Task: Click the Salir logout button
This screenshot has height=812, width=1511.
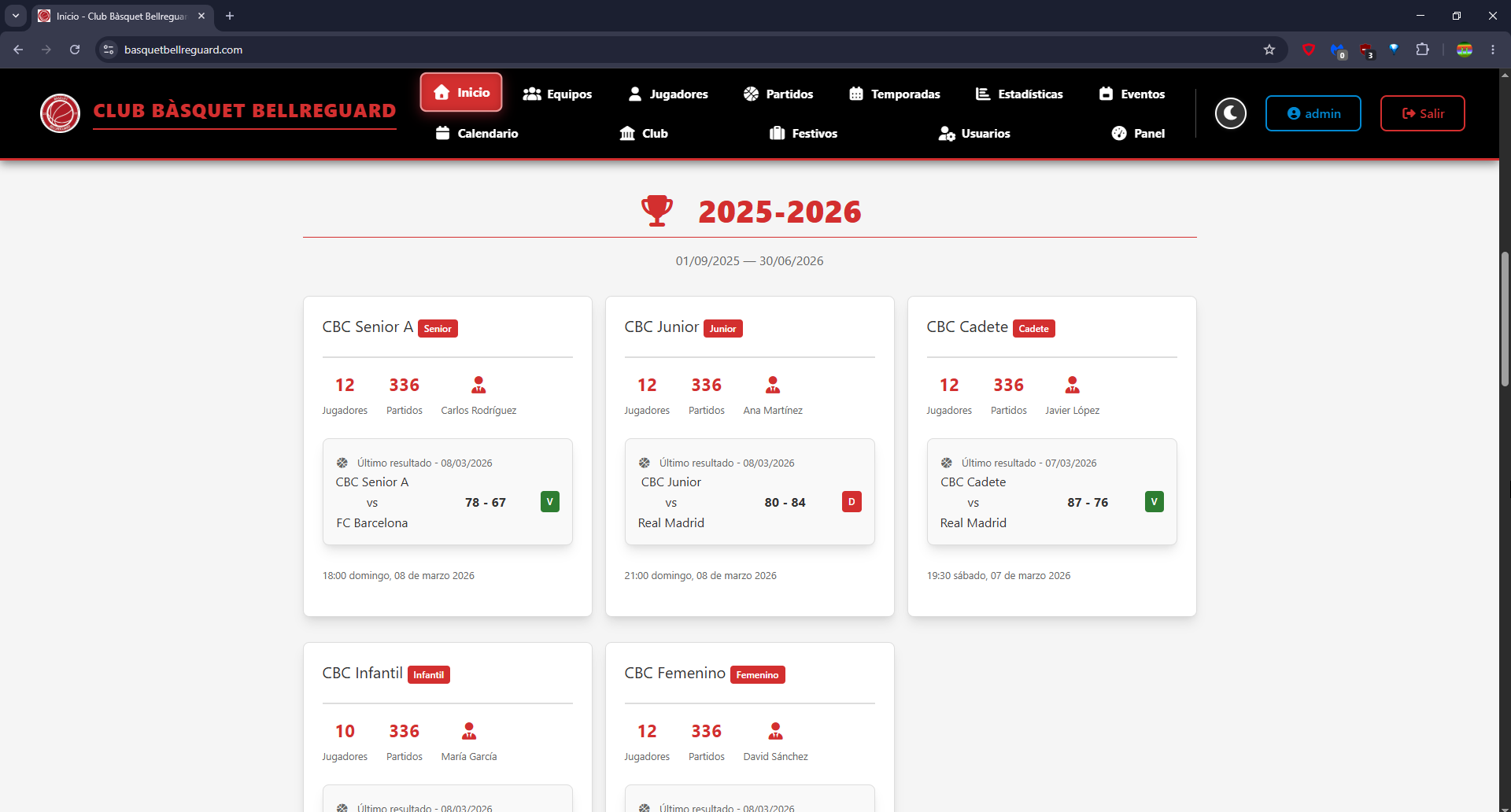Action: [1423, 113]
